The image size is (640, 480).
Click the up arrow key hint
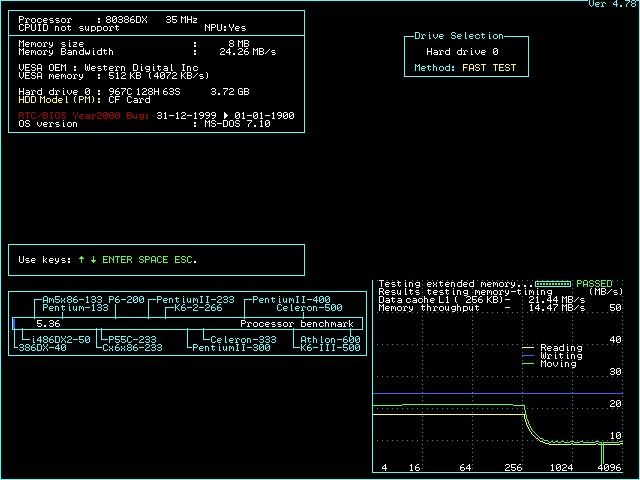tap(81, 260)
